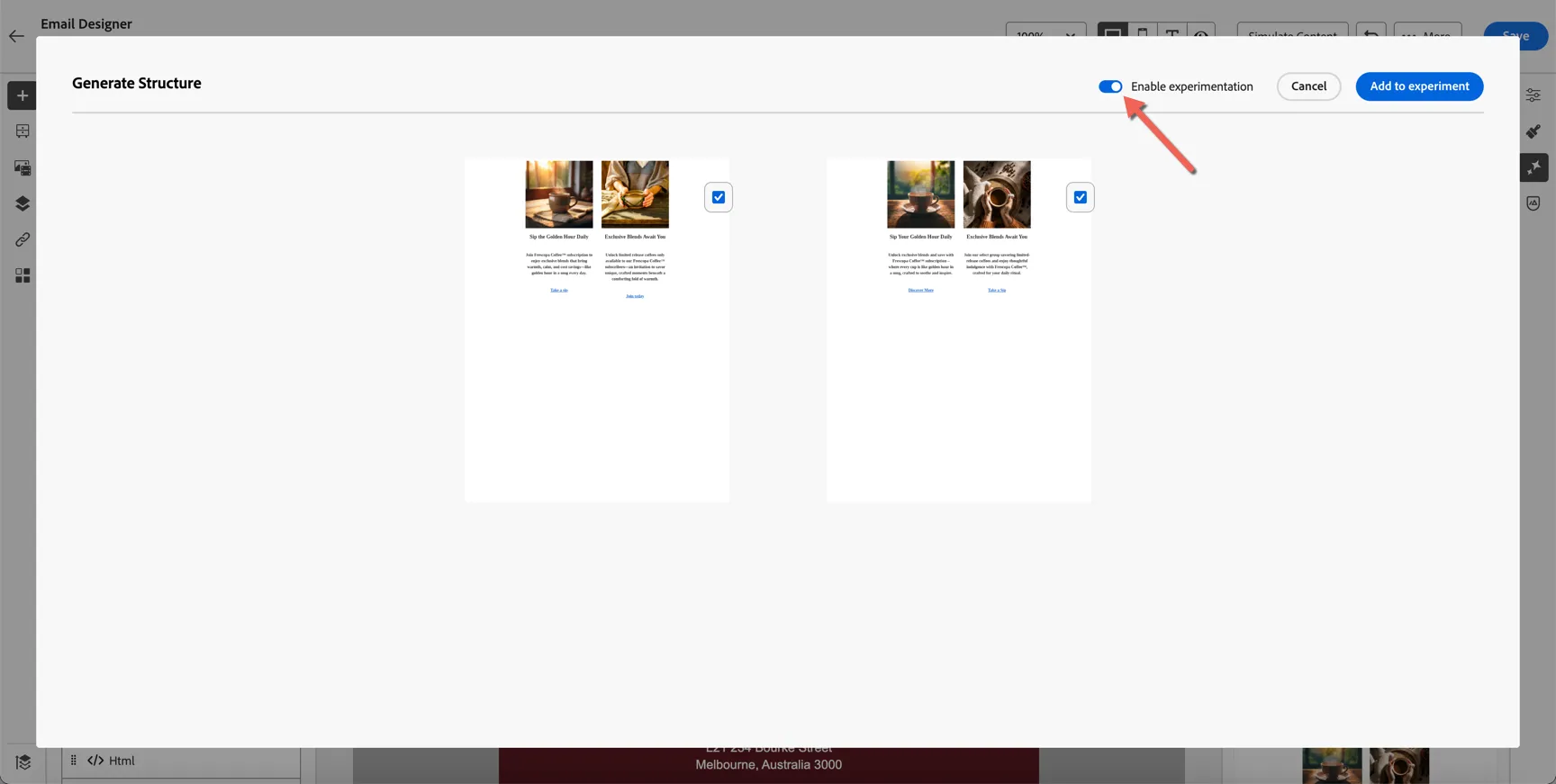Viewport: 1556px width, 784px height.
Task: Turn off the Enable experimentation switch
Action: point(1110,86)
